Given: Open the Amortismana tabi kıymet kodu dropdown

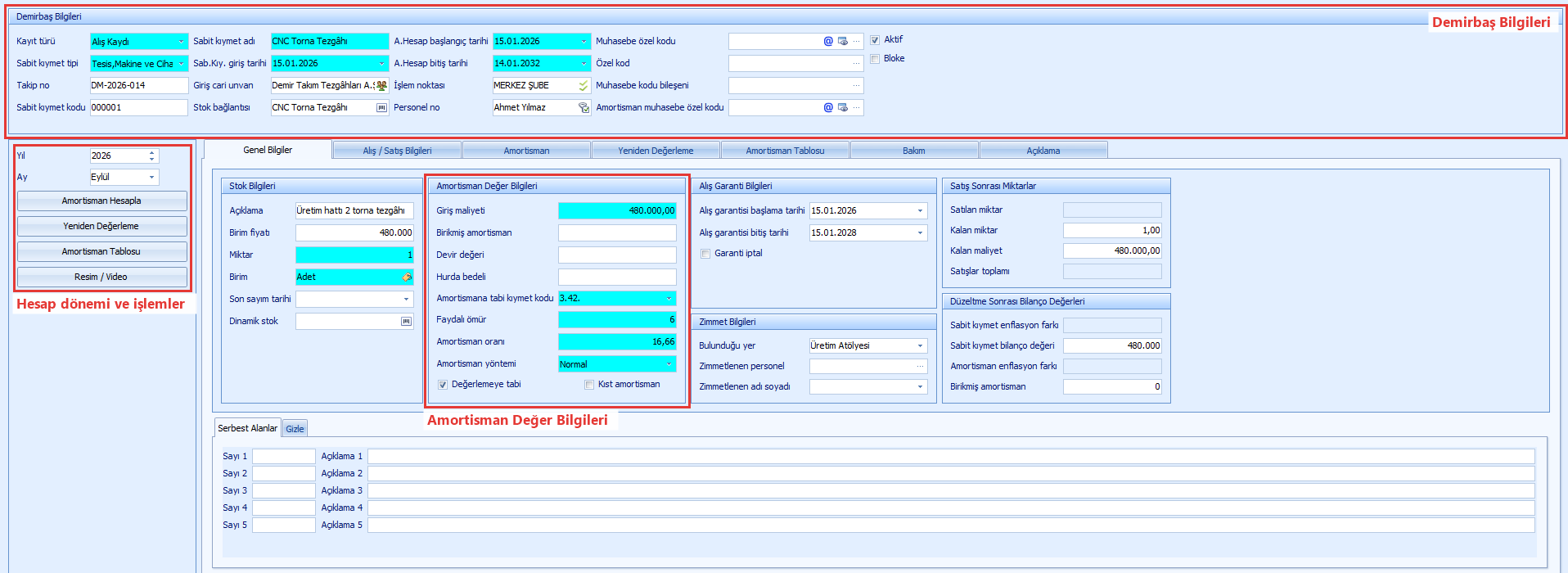Looking at the screenshot, I should (669, 298).
